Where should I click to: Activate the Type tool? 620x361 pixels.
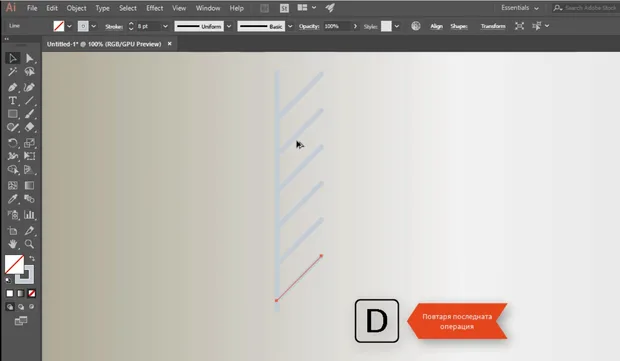pos(13,100)
